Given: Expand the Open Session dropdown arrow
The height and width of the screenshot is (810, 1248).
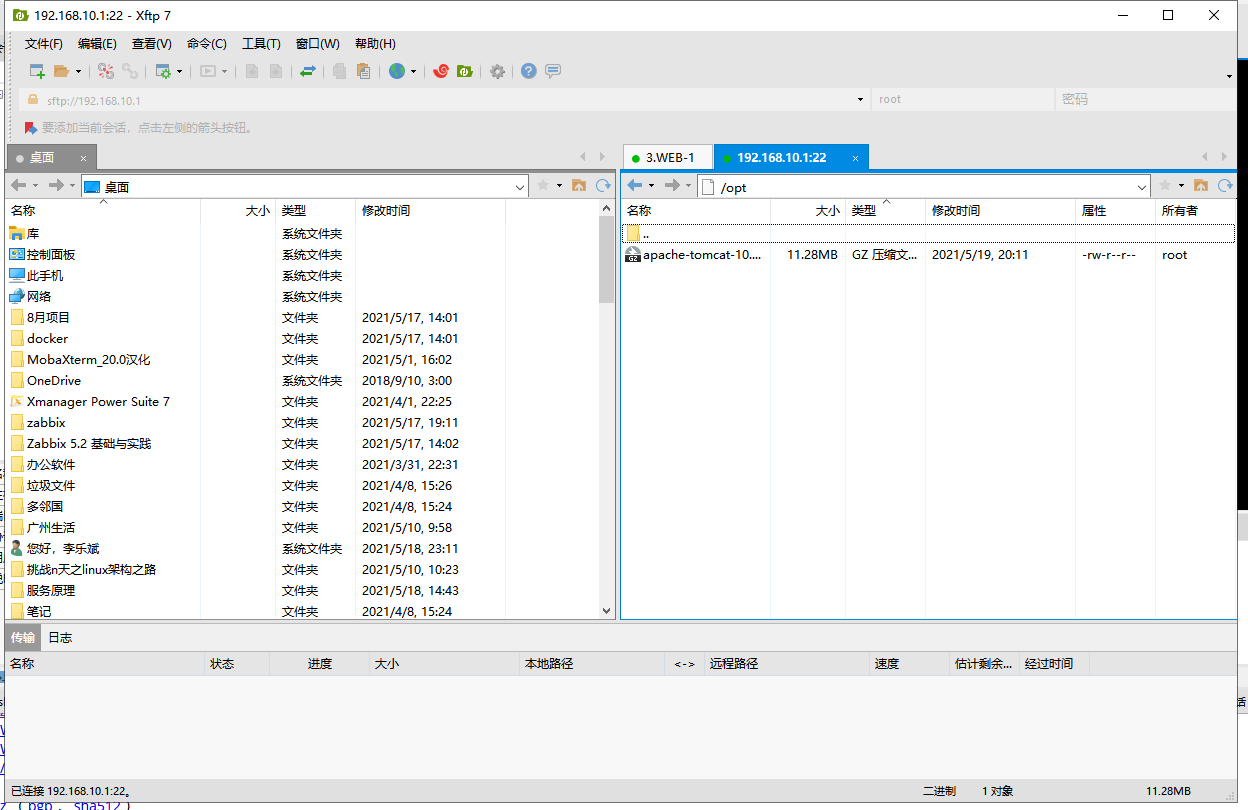Looking at the screenshot, I should tap(78, 72).
